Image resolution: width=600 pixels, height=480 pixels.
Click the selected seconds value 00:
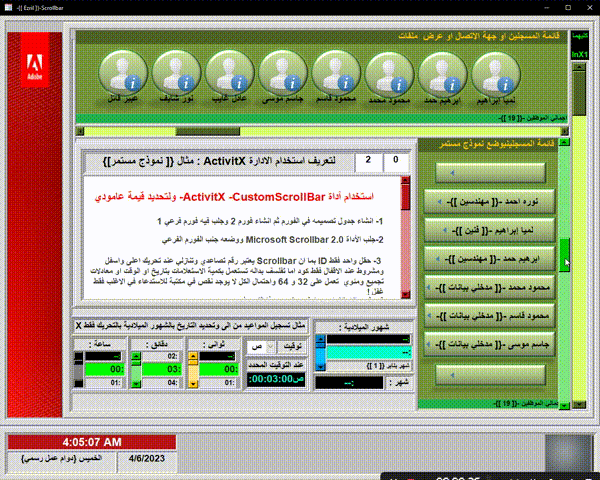218,370
